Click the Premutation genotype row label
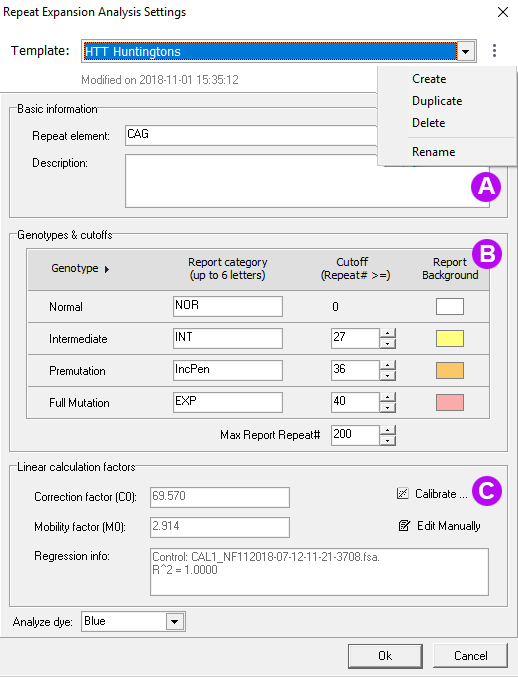The height and width of the screenshot is (677, 518). tap(77, 371)
